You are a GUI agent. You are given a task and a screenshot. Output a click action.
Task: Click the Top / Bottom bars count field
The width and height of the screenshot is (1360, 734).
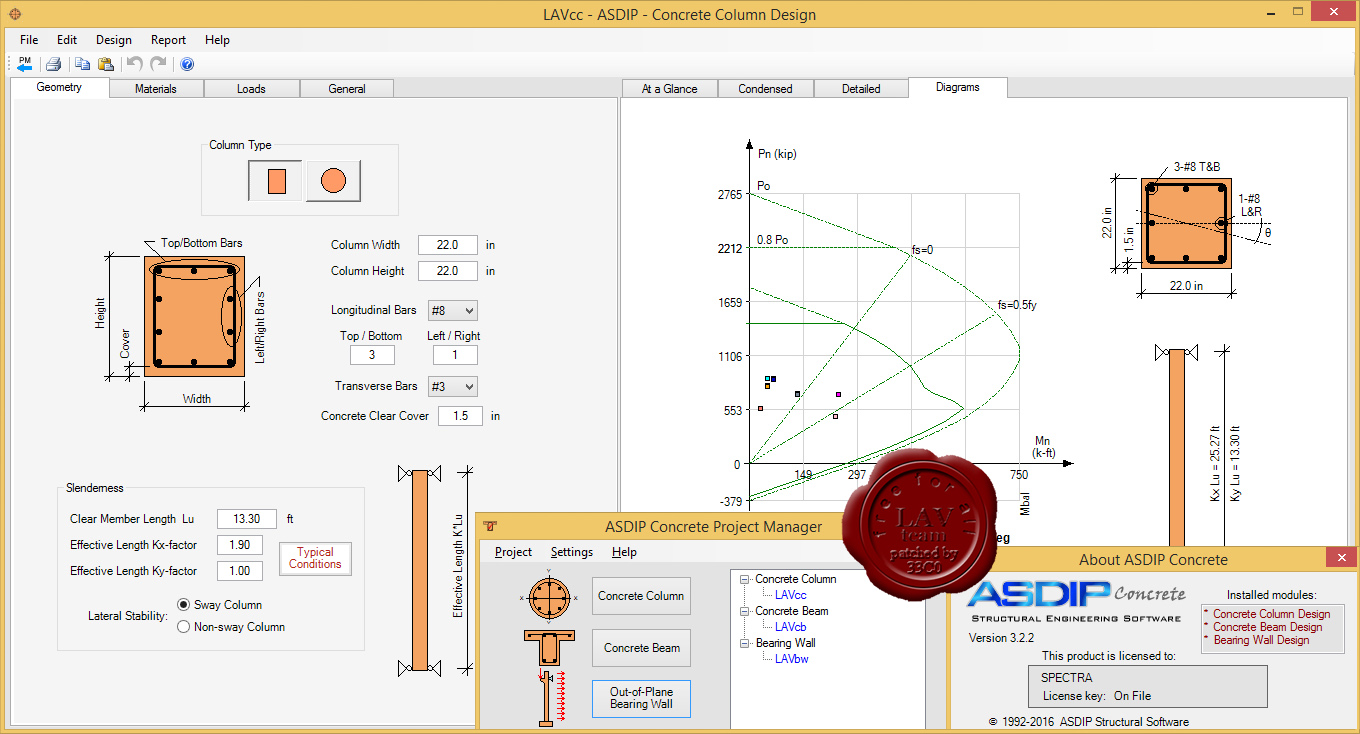372,355
